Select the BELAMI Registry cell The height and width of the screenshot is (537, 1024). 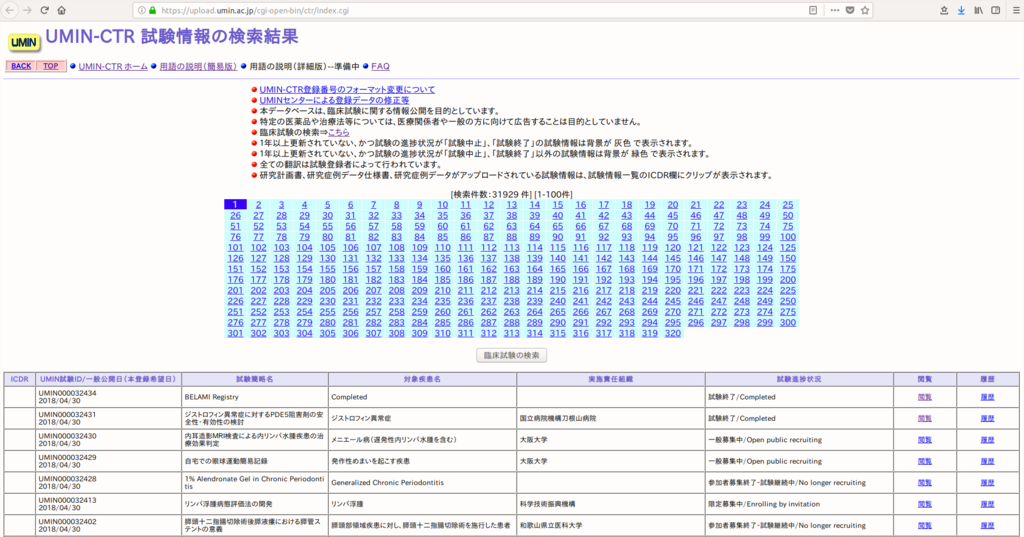click(255, 397)
